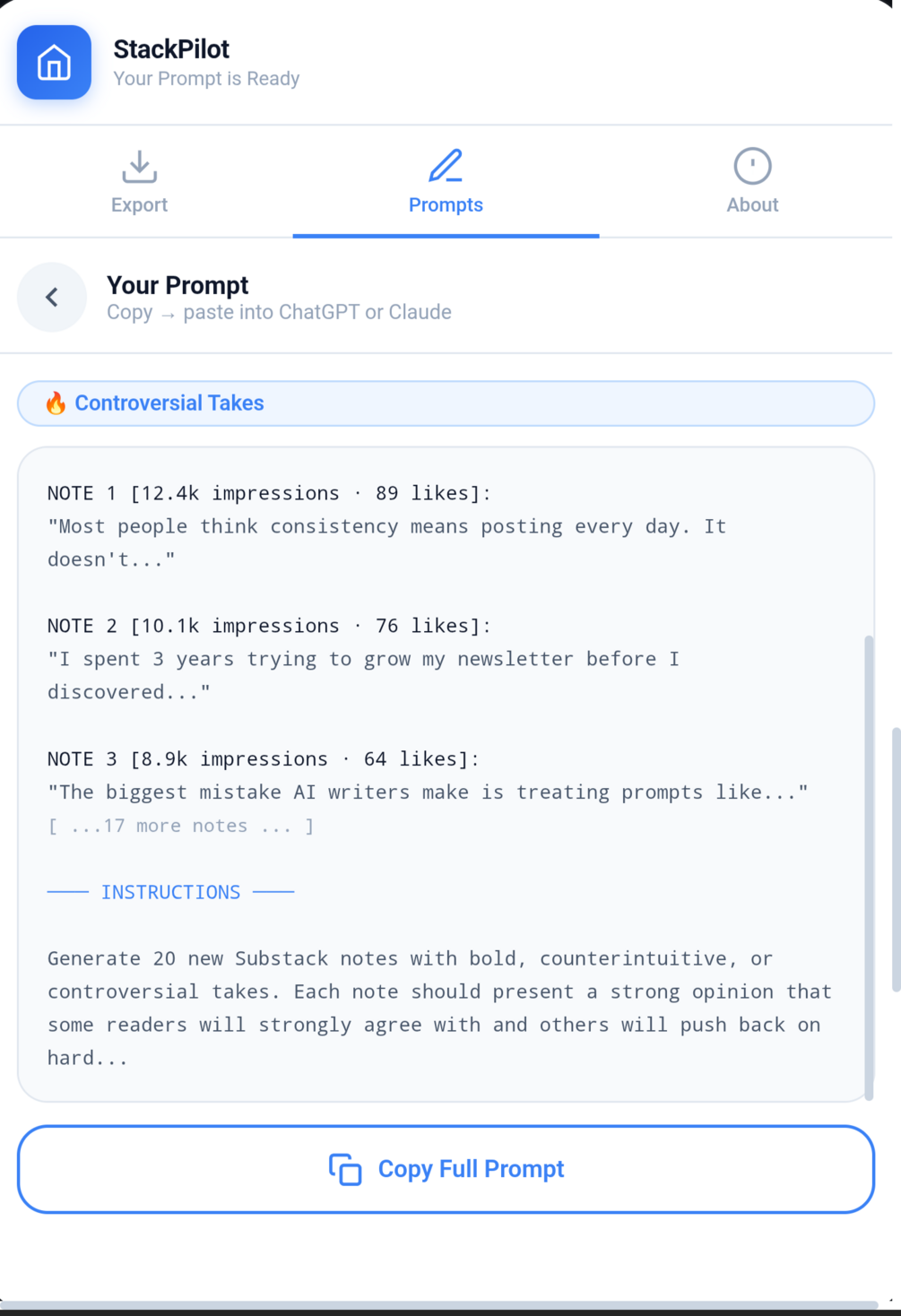
Task: Click the 'Generate 20 new Substack notes' paragraph
Action: tap(439, 1008)
